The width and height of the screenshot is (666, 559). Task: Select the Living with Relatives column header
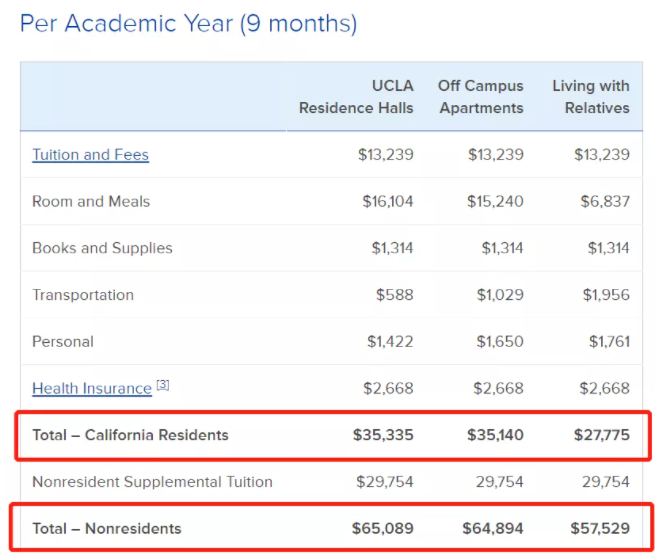(591, 97)
